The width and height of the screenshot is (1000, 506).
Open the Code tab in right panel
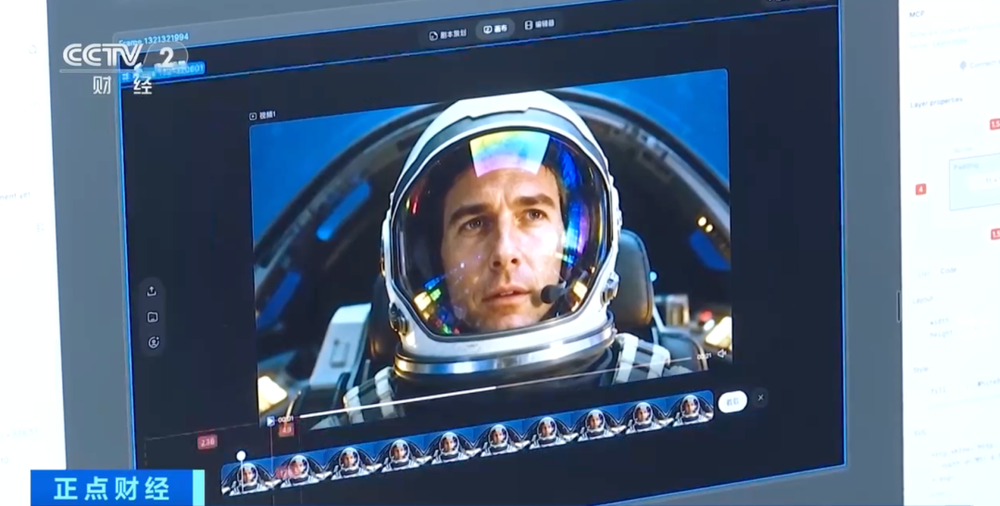point(948,271)
